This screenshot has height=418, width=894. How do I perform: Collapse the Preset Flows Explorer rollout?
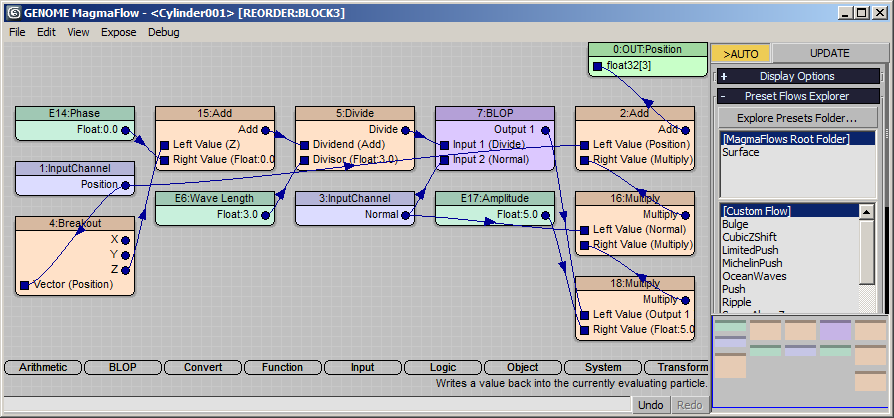798,96
